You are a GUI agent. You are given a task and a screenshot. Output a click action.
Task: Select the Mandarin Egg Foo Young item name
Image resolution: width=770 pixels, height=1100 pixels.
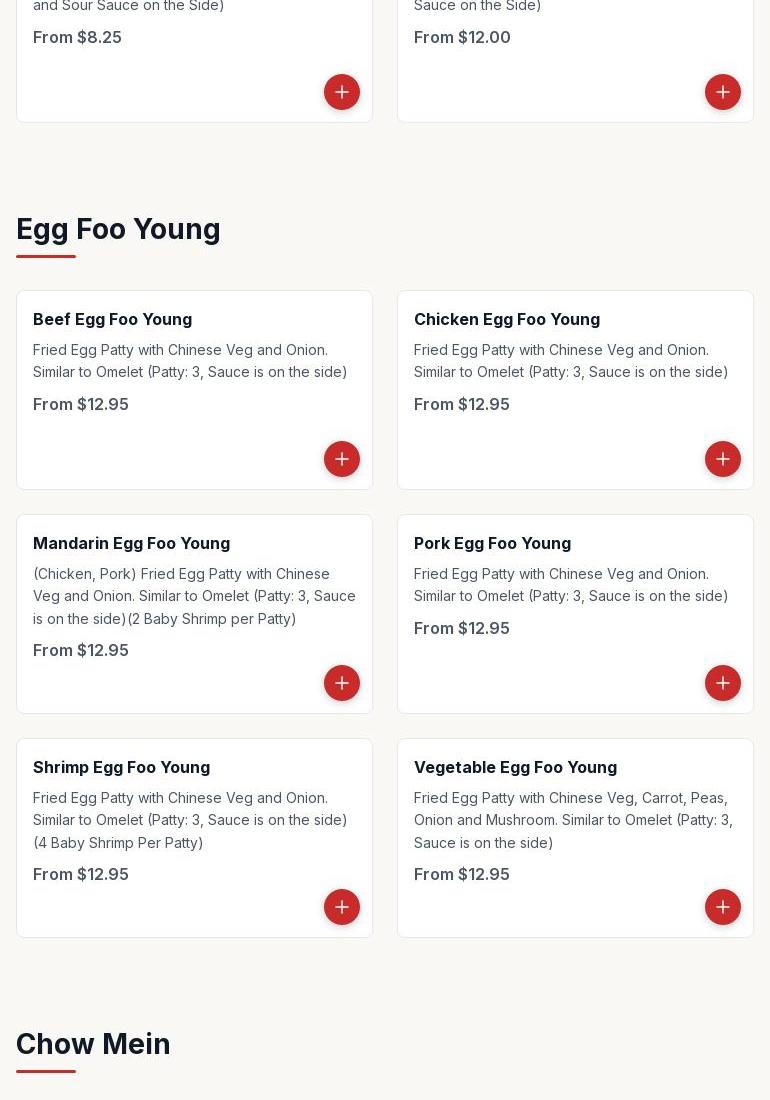(131, 543)
